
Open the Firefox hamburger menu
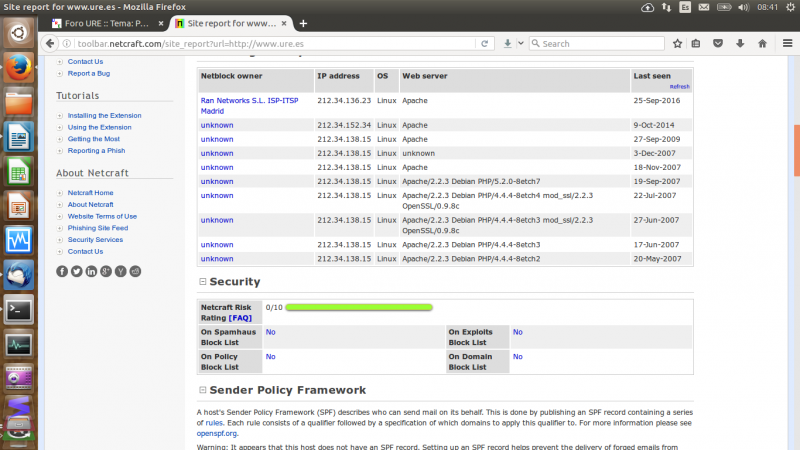tap(787, 43)
